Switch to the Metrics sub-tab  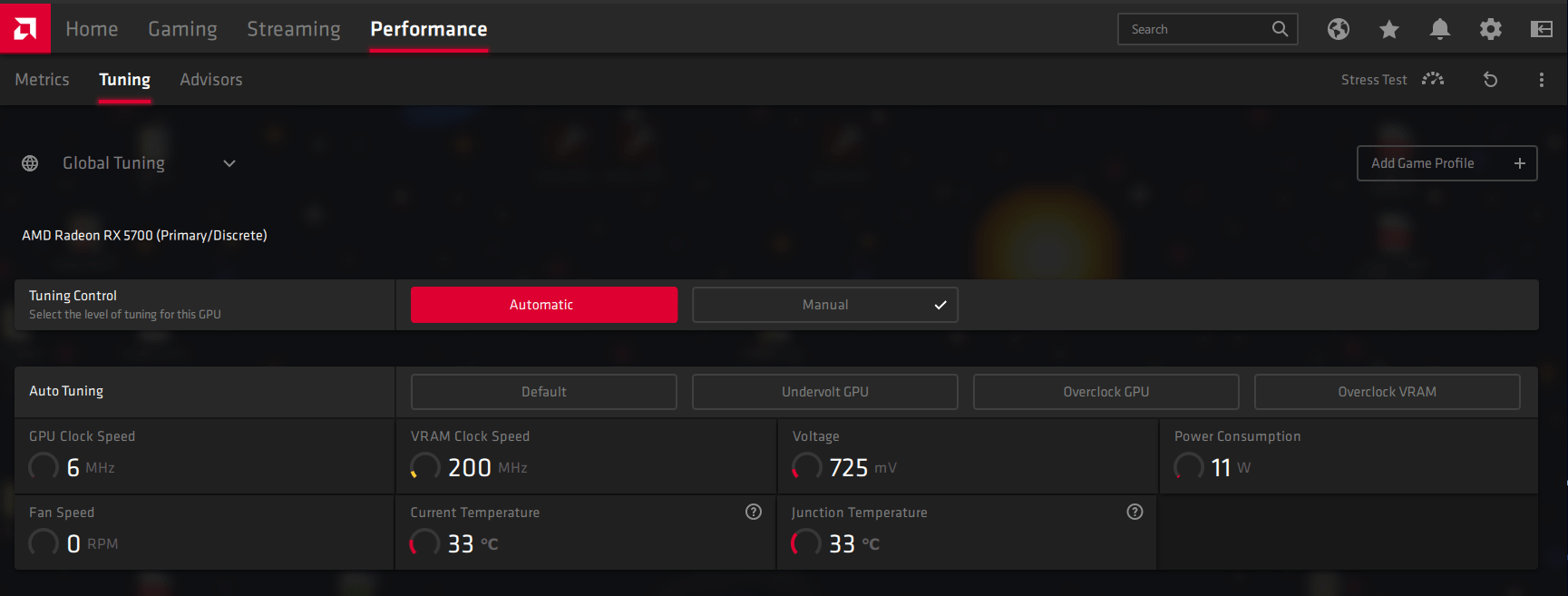42,80
